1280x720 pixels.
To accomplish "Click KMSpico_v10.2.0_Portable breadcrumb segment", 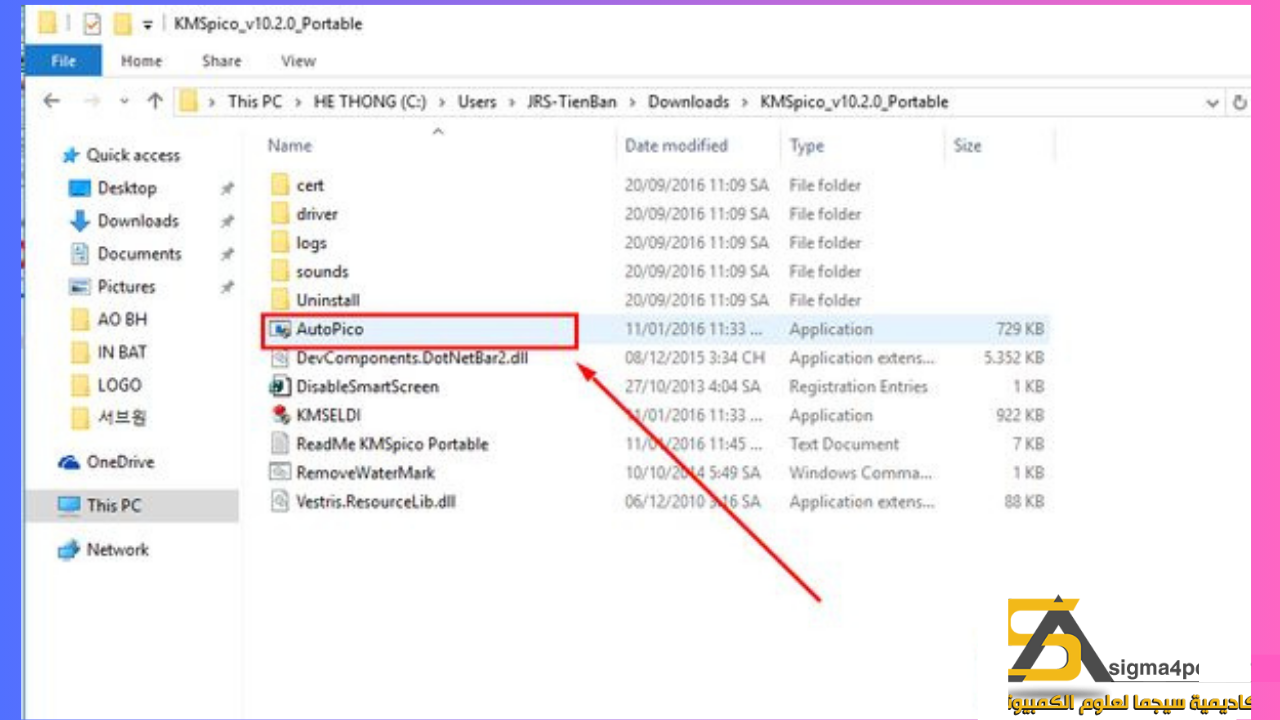I will pyautogui.click(x=854, y=102).
